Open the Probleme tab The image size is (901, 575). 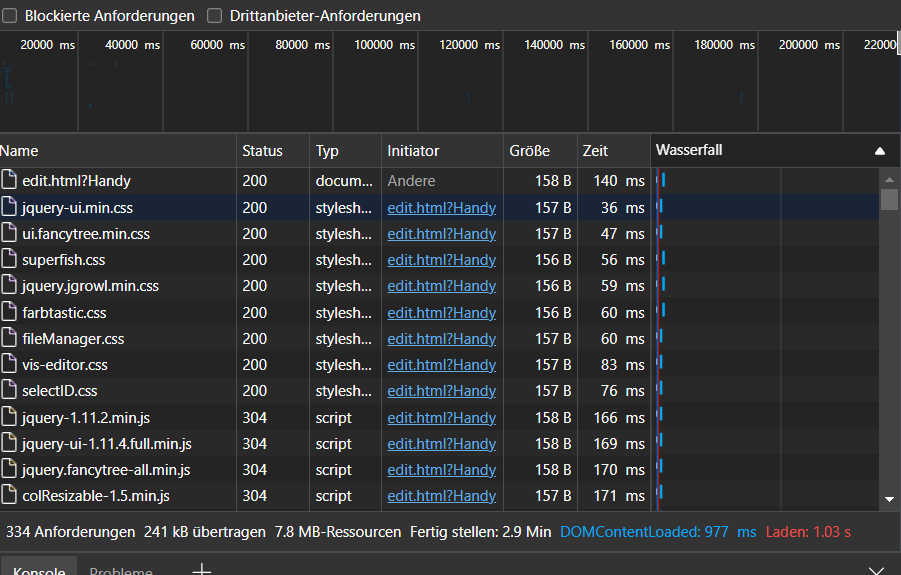[121, 571]
